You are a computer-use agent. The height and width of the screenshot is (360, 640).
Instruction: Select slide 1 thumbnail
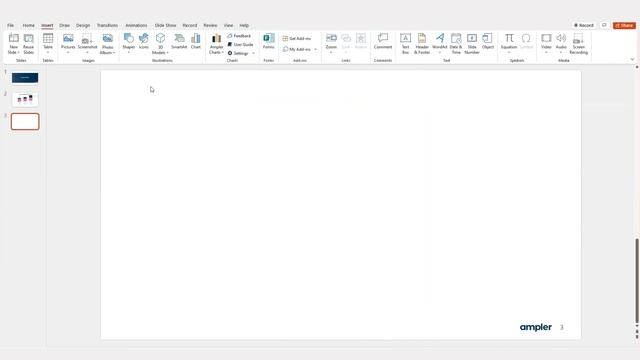pyautogui.click(x=25, y=78)
